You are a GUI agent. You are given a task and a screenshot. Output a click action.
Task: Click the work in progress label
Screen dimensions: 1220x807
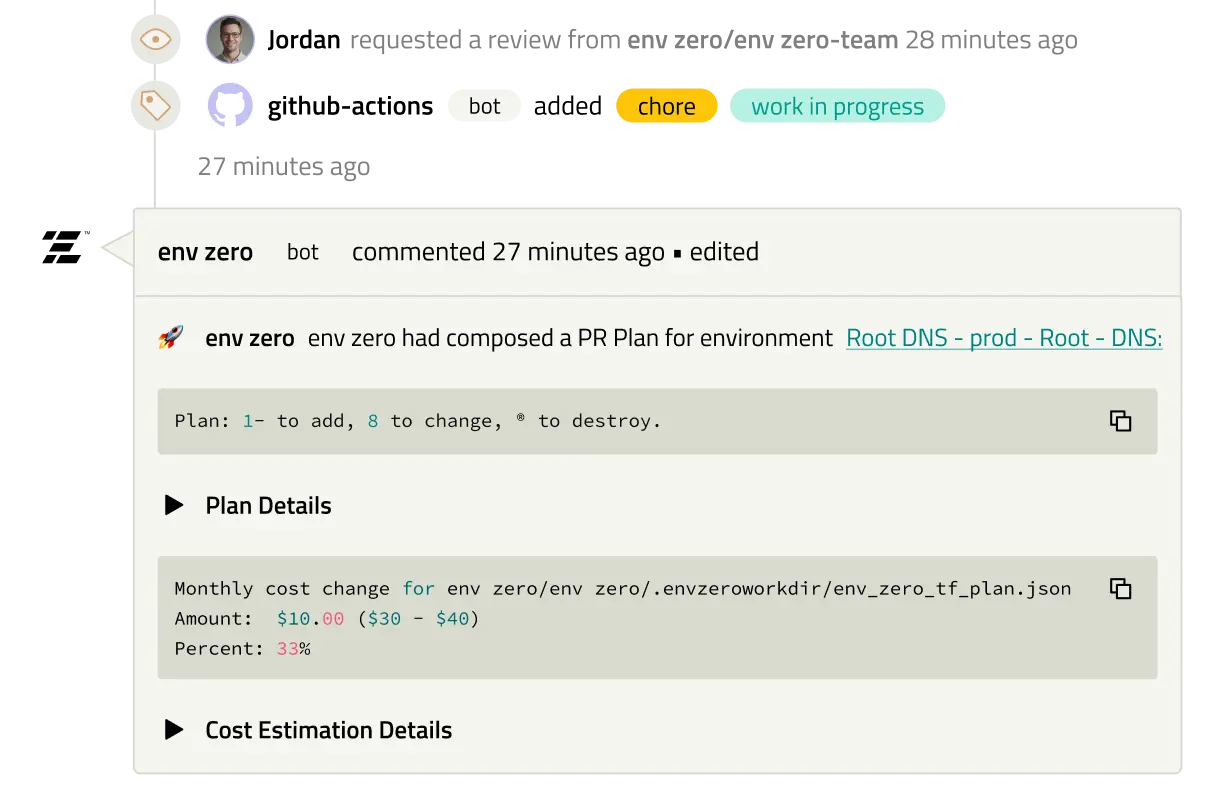coord(837,106)
